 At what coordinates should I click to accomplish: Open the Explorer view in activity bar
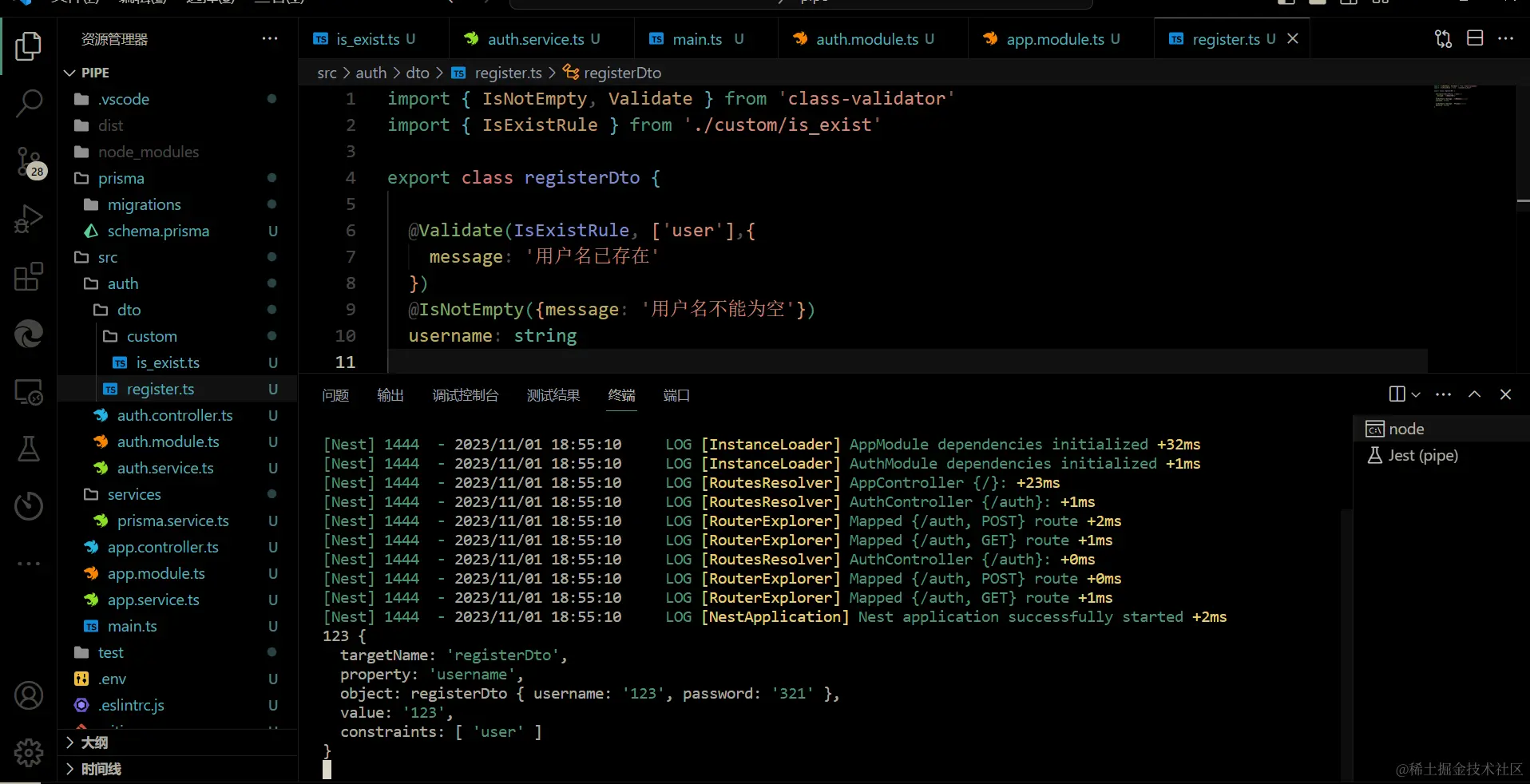(x=29, y=46)
